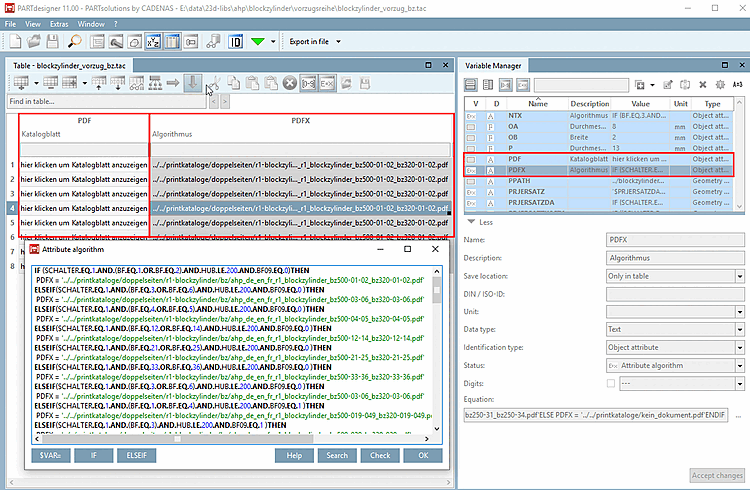
Task: Toggle the table view icon in main toolbar
Action: 172,42
